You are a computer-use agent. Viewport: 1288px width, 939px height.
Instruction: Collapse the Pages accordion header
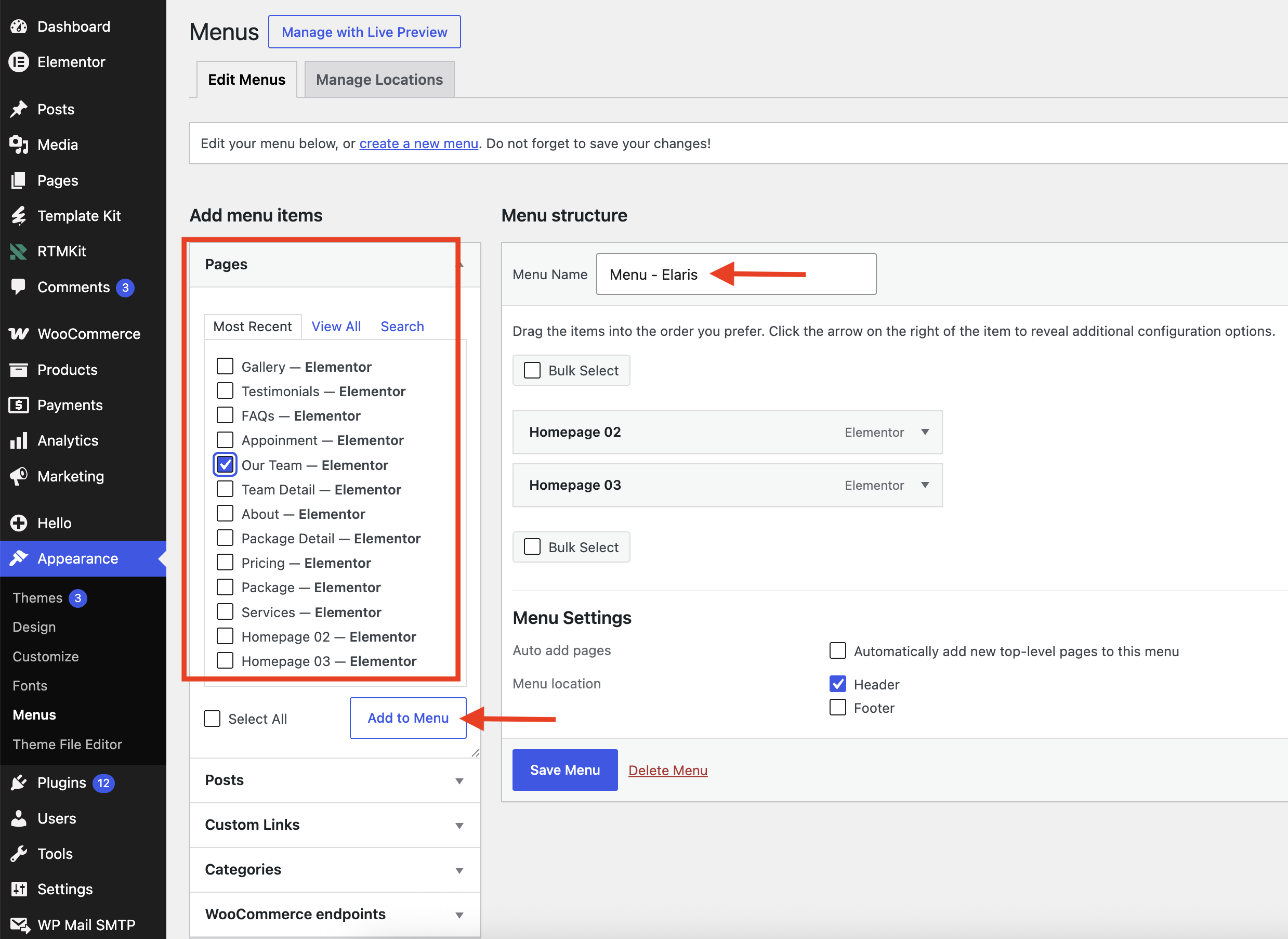pyautogui.click(x=335, y=265)
